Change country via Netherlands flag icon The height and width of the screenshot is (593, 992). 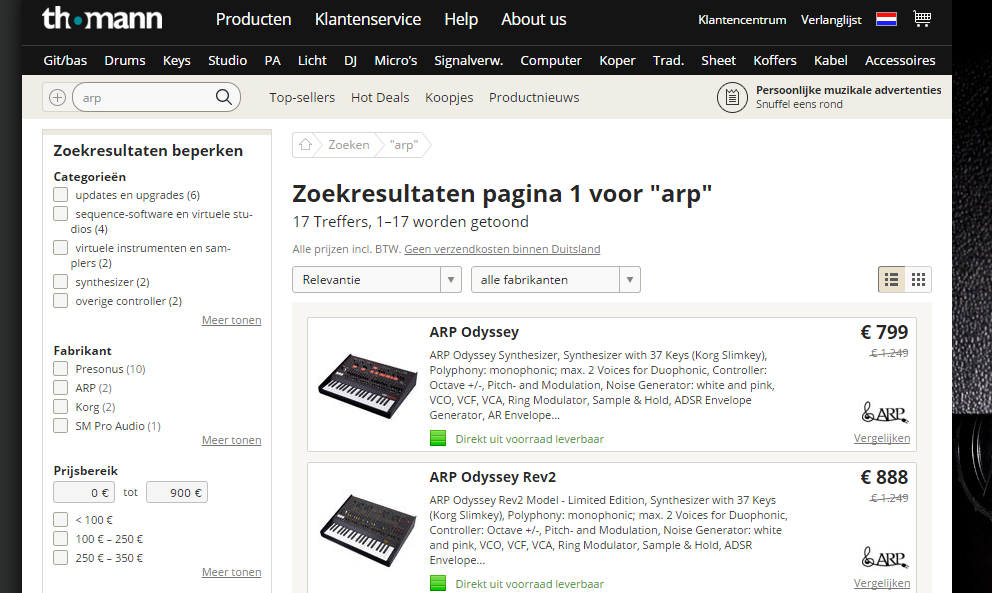pos(886,20)
